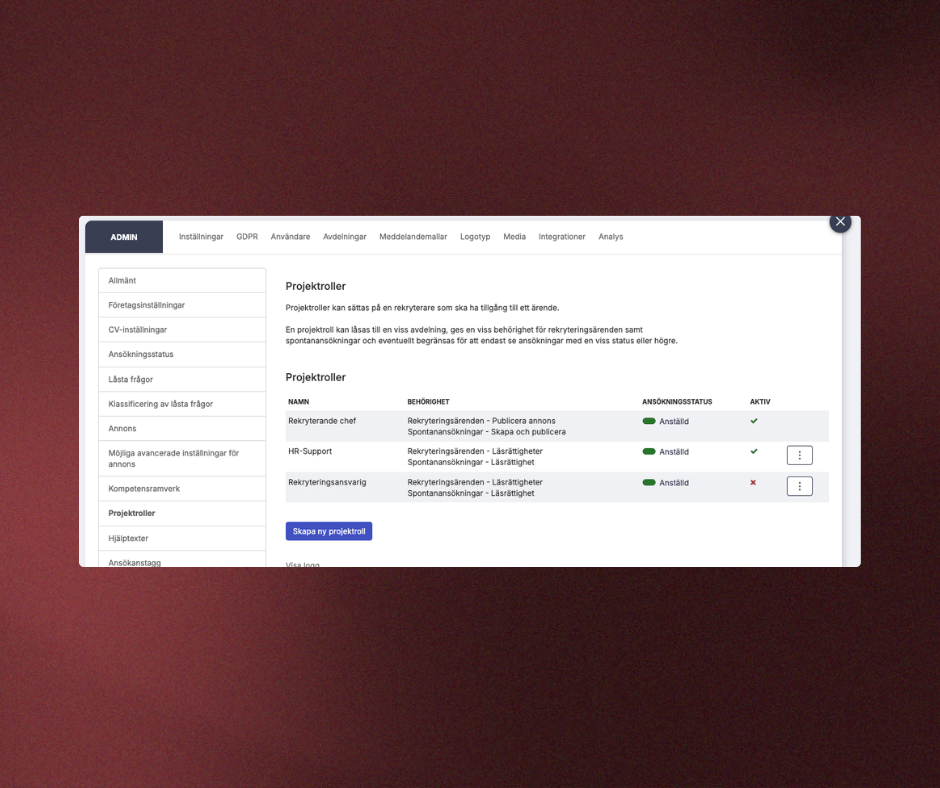Viewport: 940px width, 788px height.
Task: Open Företagsinställningar in the sidebar
Action: [147, 305]
